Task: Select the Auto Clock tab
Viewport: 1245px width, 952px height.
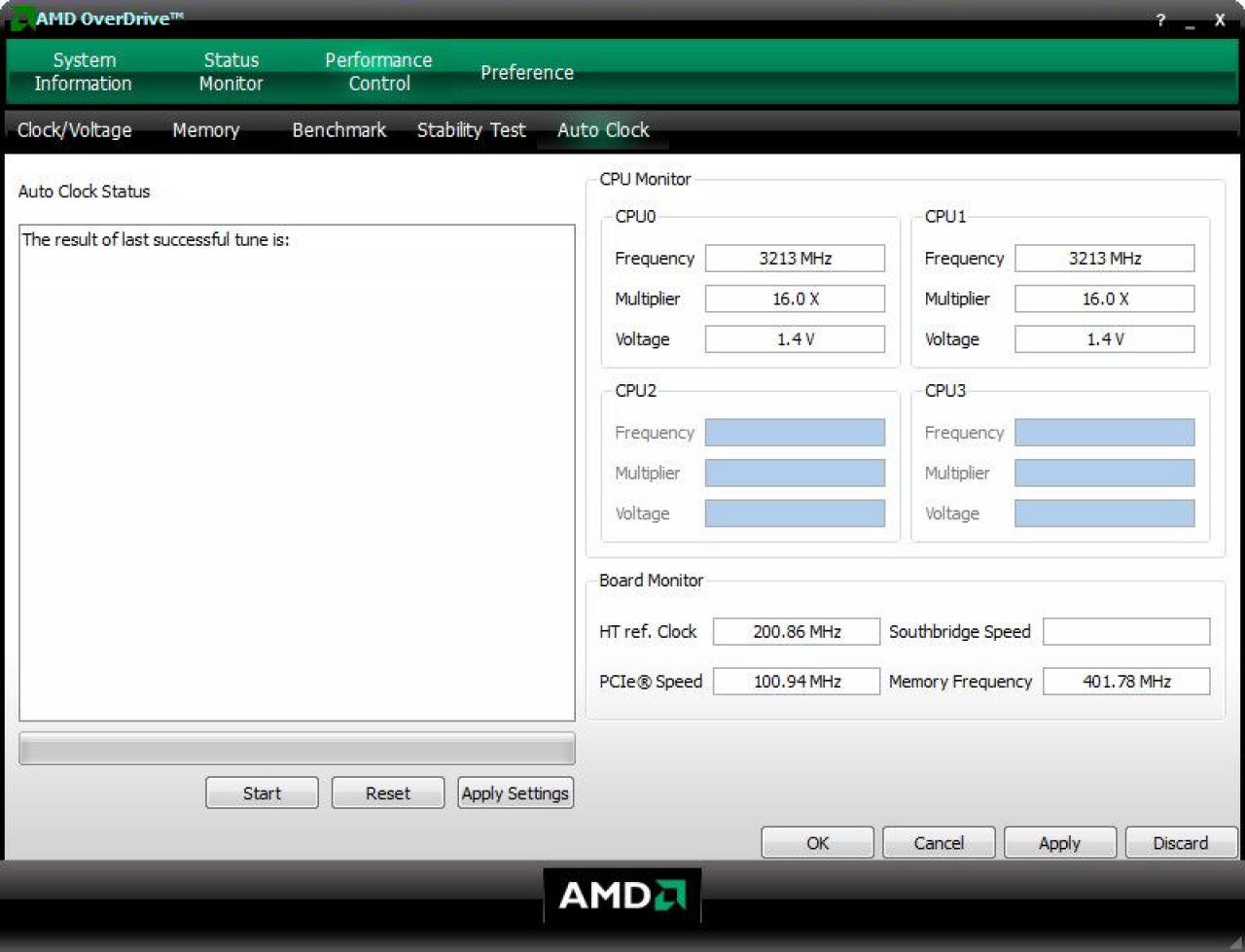Action: coord(603,130)
